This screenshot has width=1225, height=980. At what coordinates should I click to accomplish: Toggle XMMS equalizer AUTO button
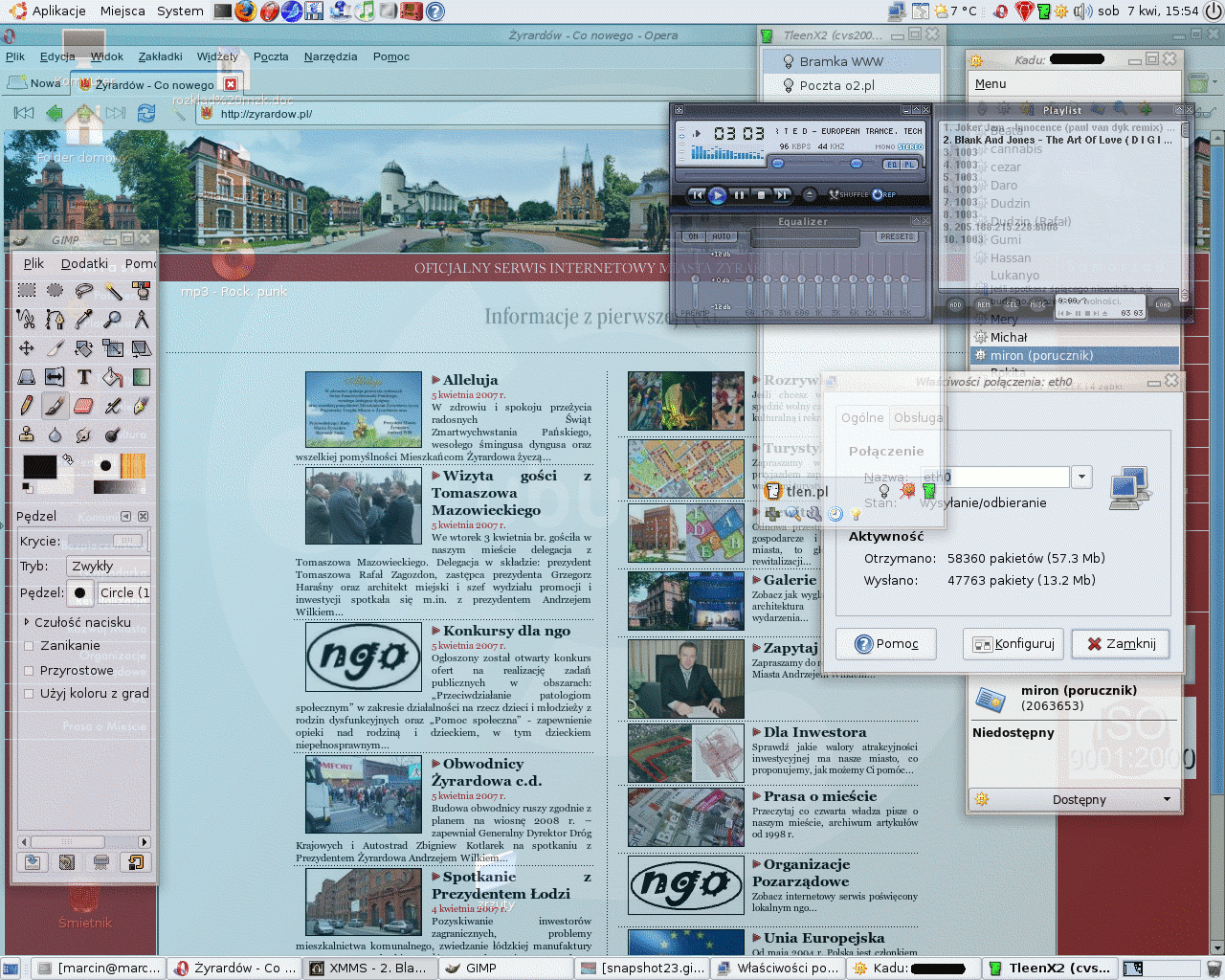coord(722,236)
